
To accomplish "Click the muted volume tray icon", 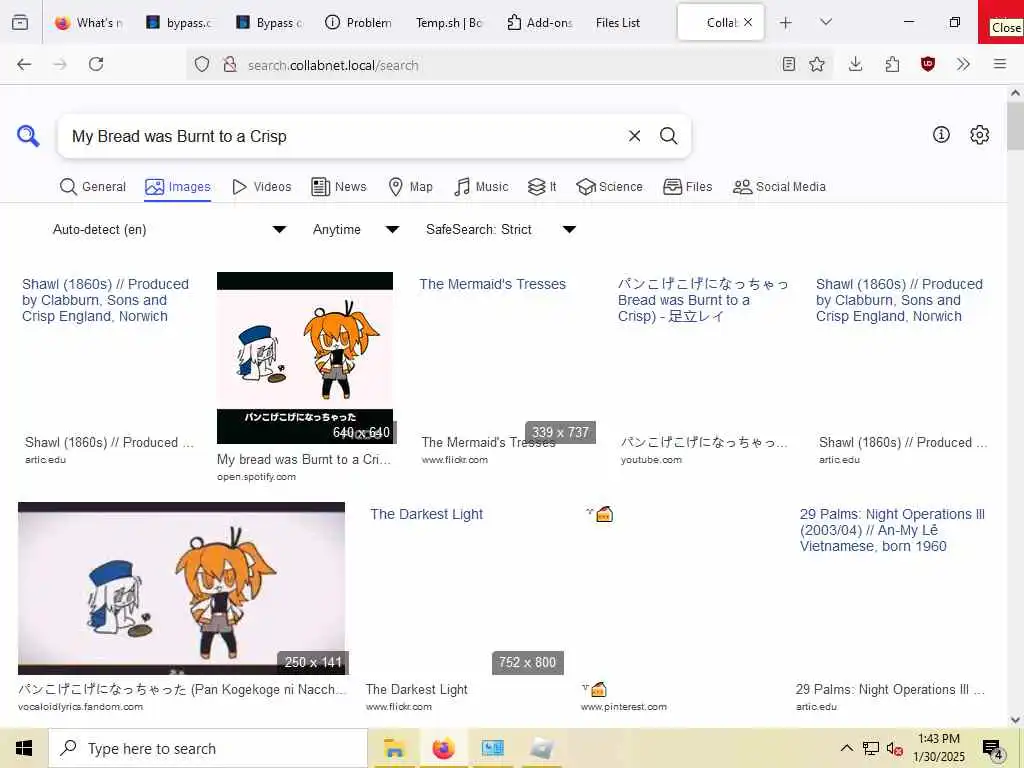I will click(894, 749).
